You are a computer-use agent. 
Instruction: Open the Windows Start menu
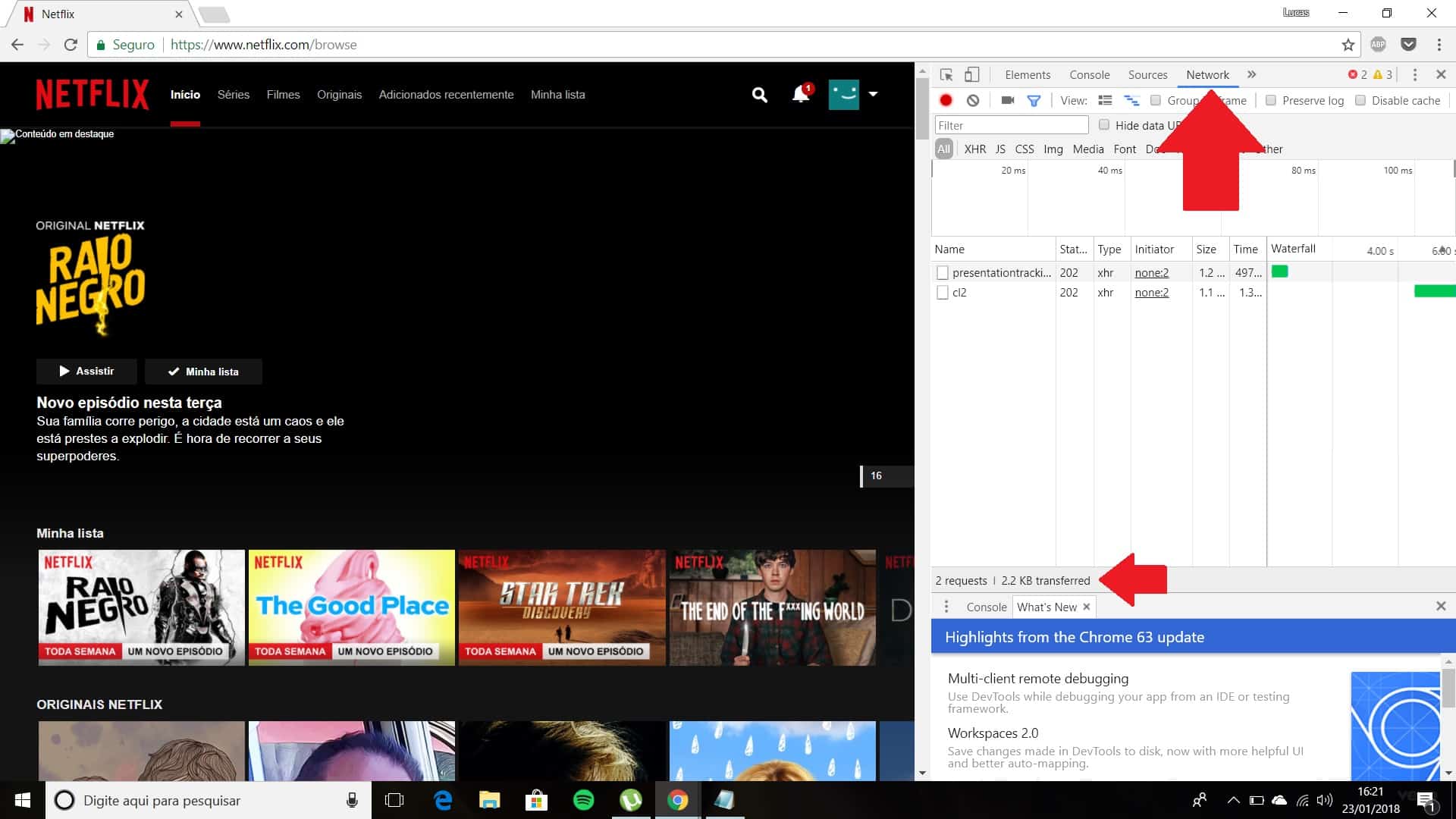23,800
